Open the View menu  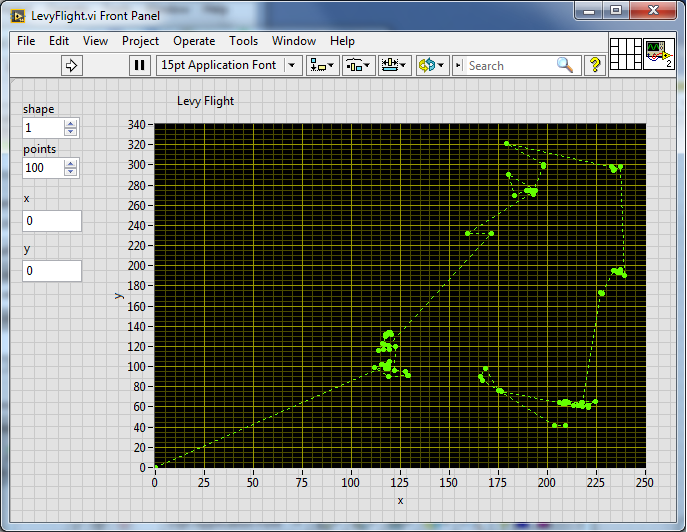tap(95, 41)
